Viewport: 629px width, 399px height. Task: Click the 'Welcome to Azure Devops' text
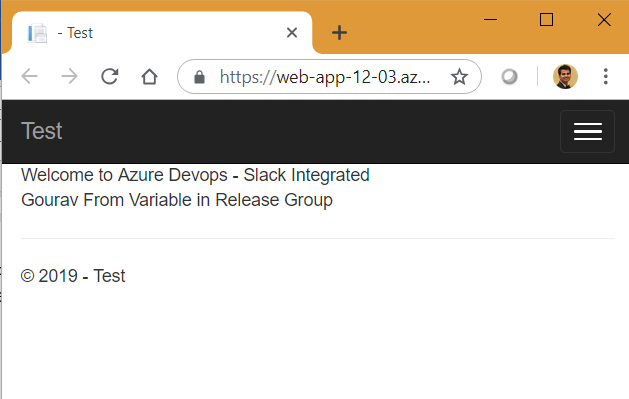(124, 175)
